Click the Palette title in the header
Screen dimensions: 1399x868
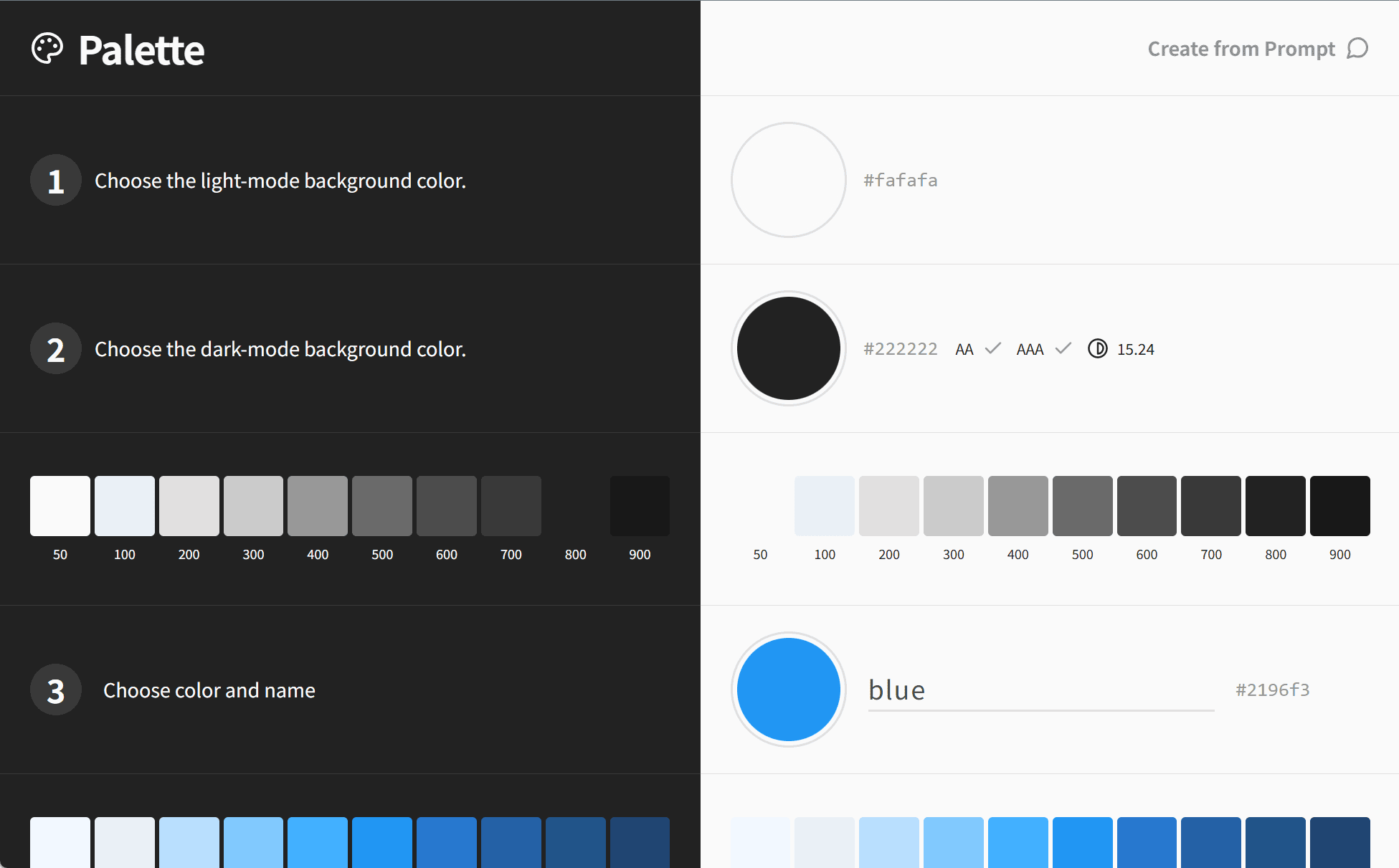pos(141,49)
